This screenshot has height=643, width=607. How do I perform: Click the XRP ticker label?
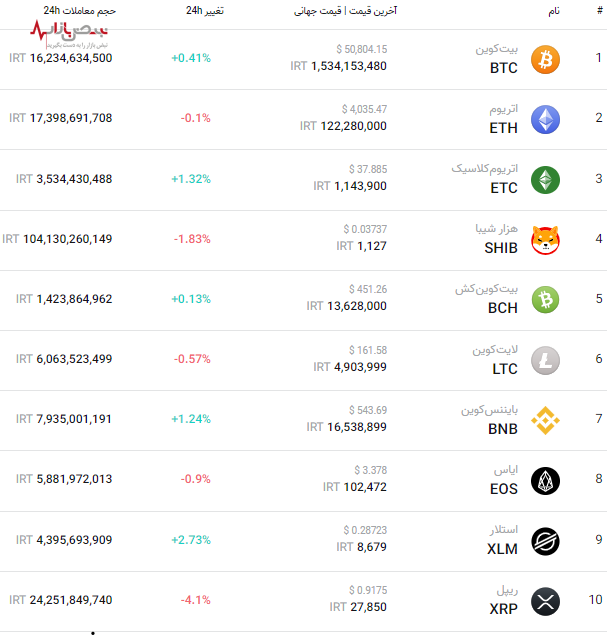[x=503, y=609]
